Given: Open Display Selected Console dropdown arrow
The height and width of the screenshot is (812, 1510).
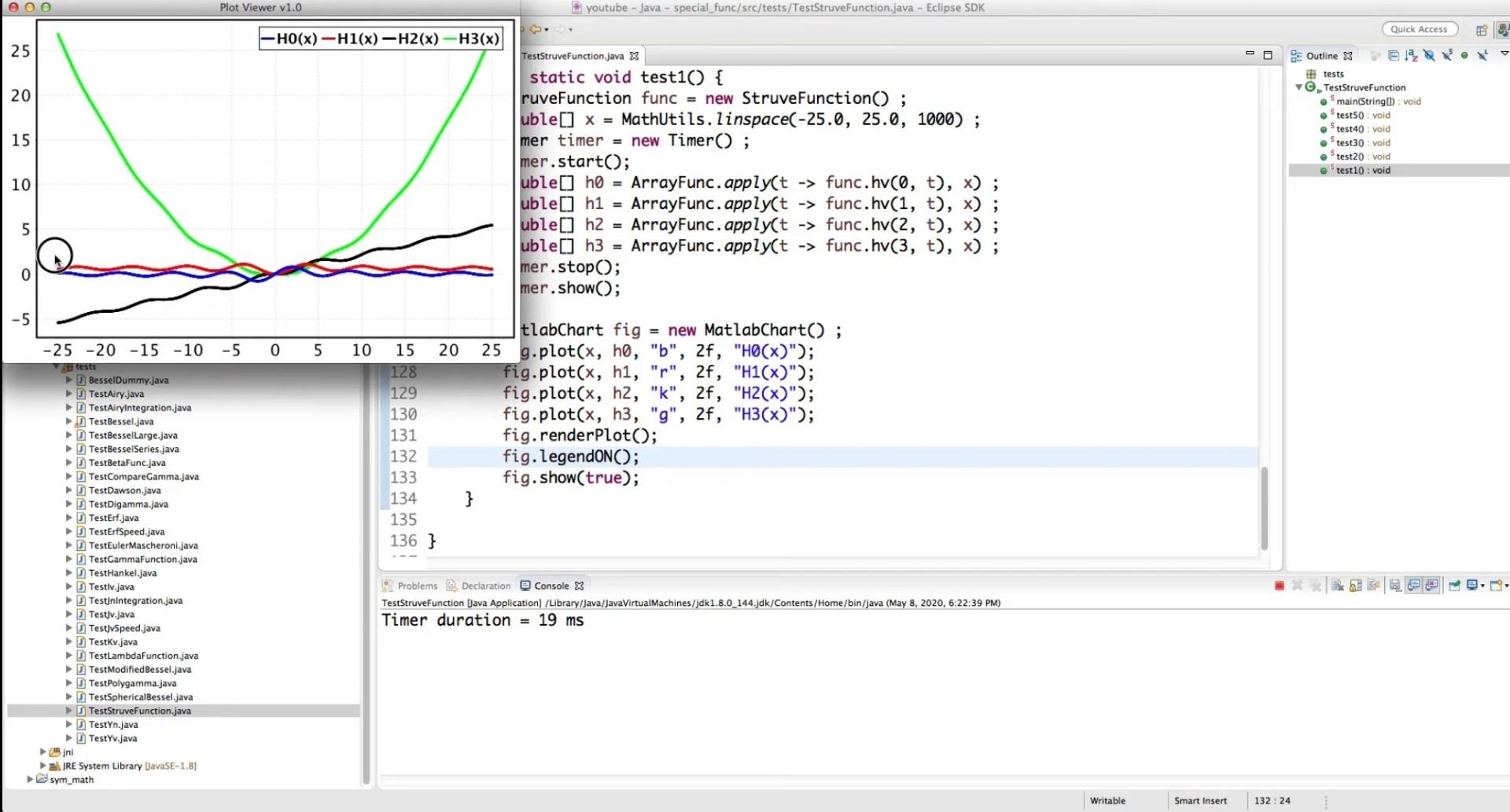Looking at the screenshot, I should click(1482, 586).
